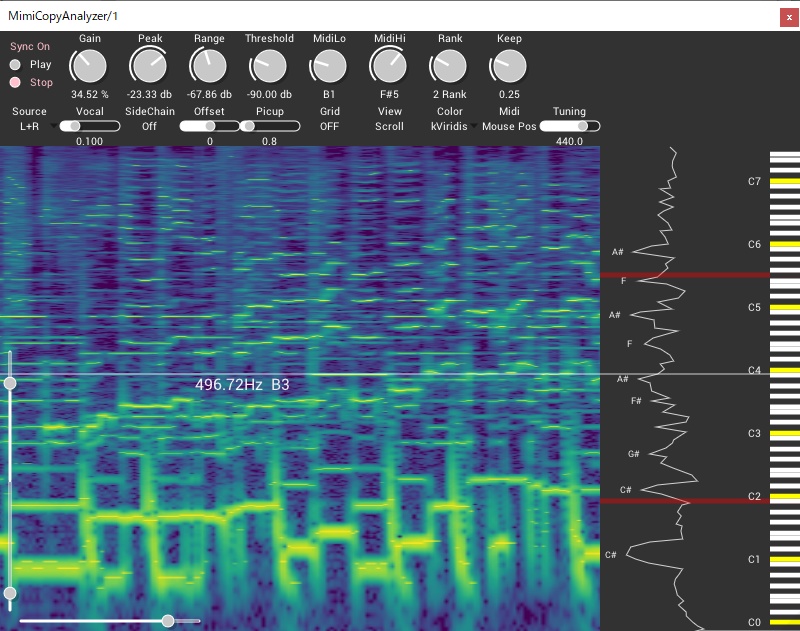Click the 0.8 Picup value
Image resolution: width=800 pixels, height=631 pixels.
[269, 141]
